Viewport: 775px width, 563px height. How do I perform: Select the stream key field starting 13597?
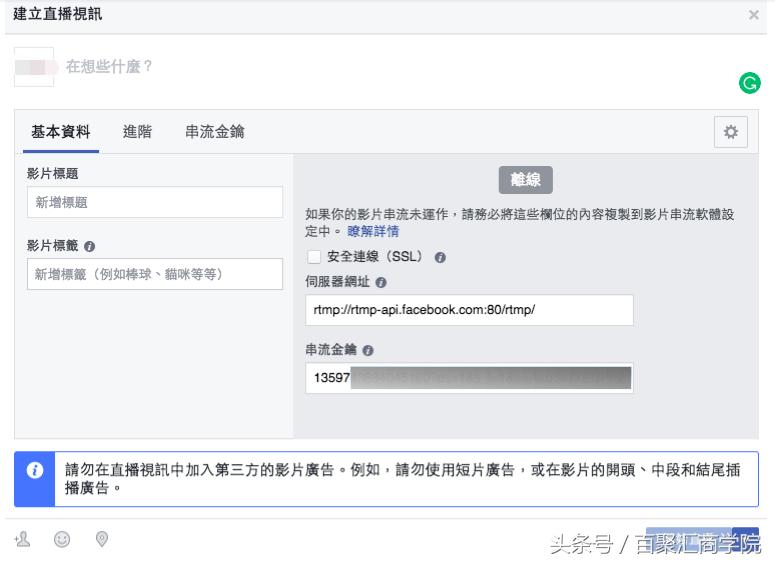tap(469, 378)
